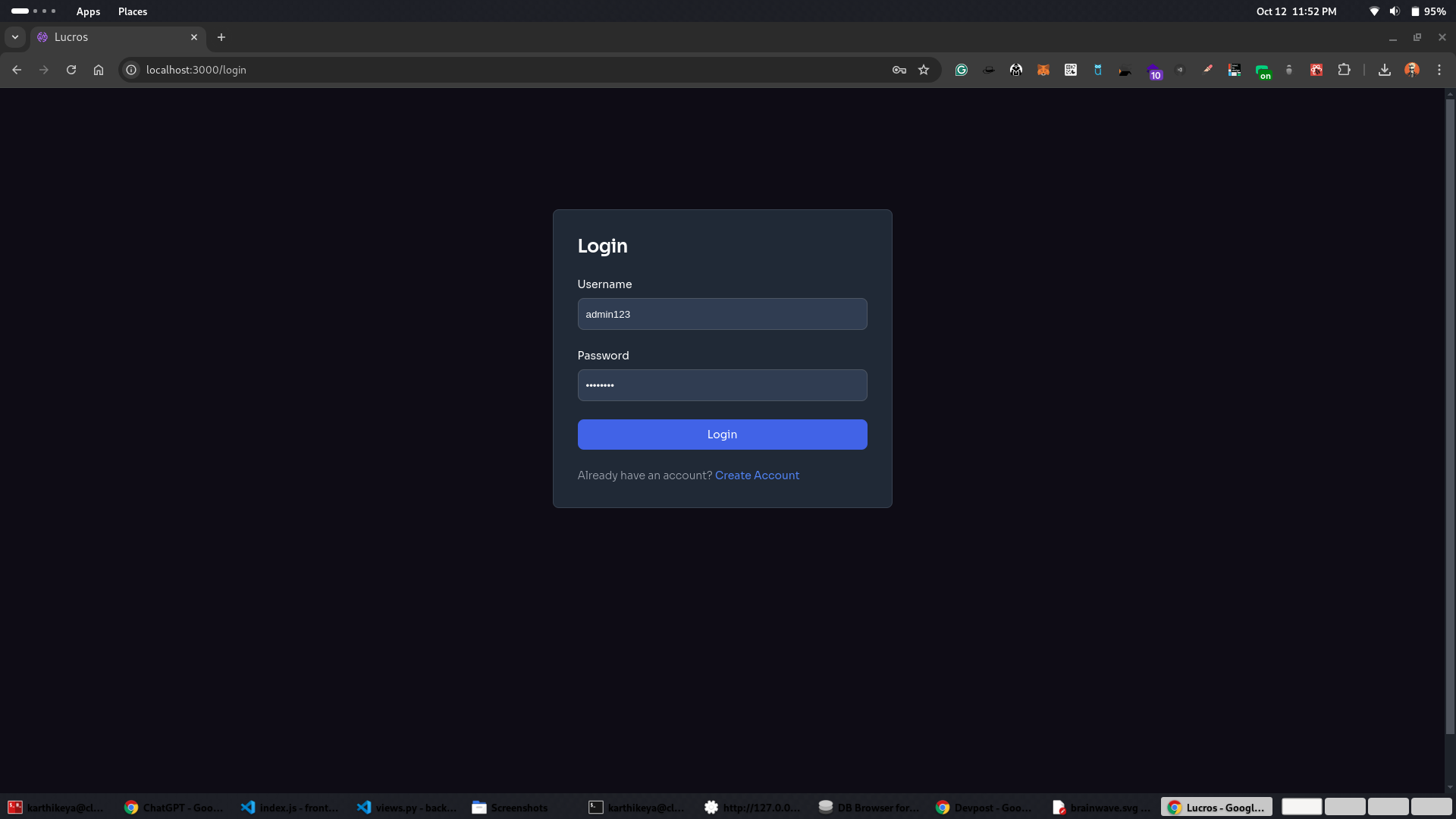Click into the Username field
The width and height of the screenshot is (1456, 819).
tap(722, 314)
